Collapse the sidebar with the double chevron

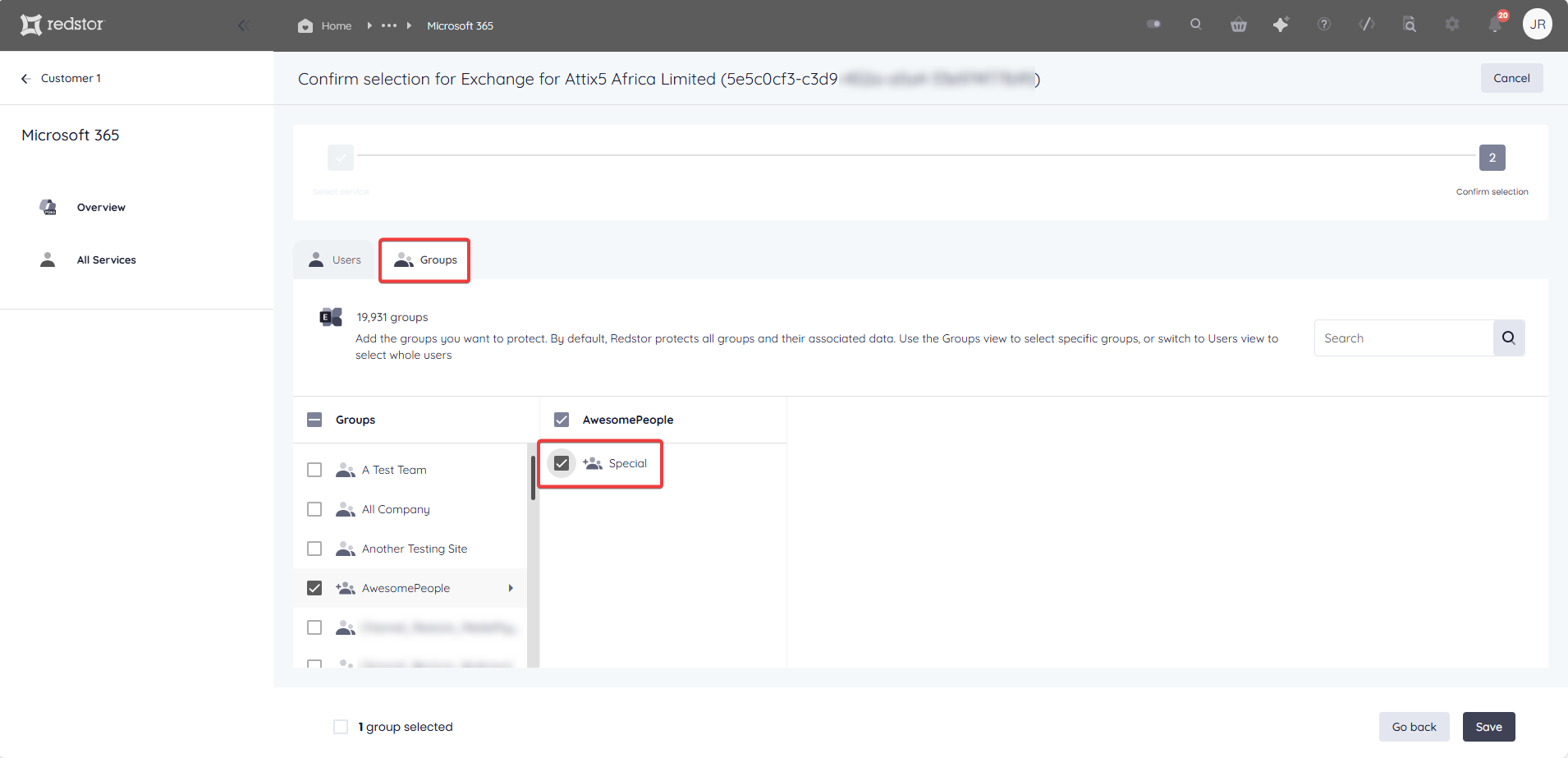pyautogui.click(x=243, y=25)
